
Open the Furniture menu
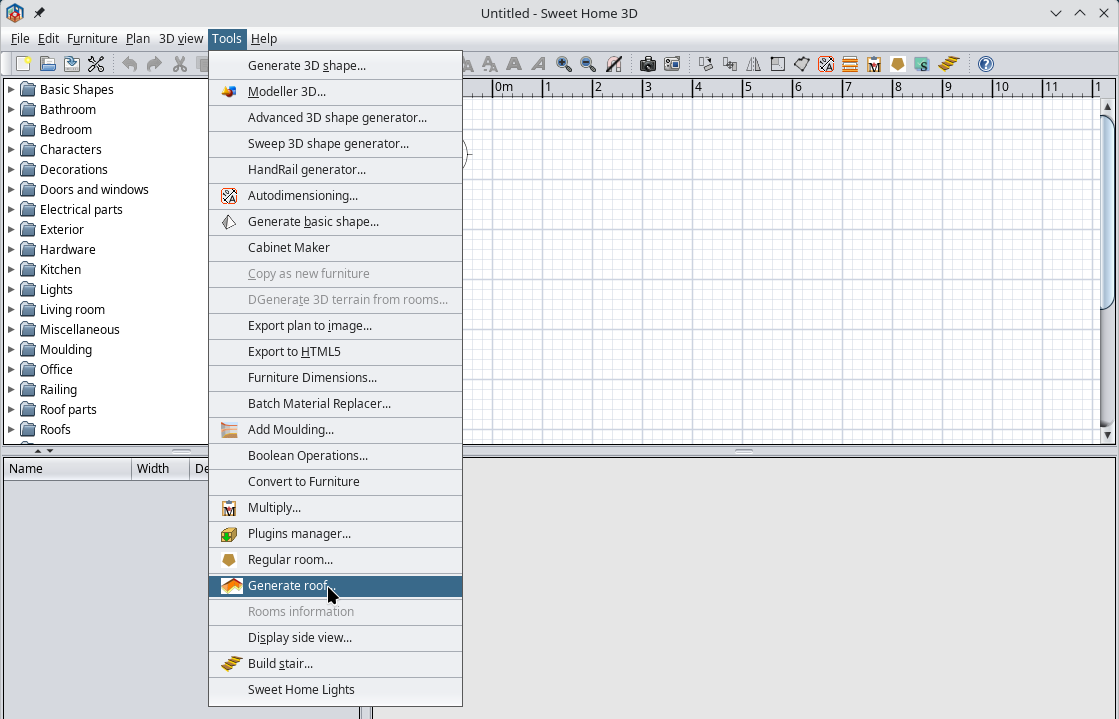[92, 39]
